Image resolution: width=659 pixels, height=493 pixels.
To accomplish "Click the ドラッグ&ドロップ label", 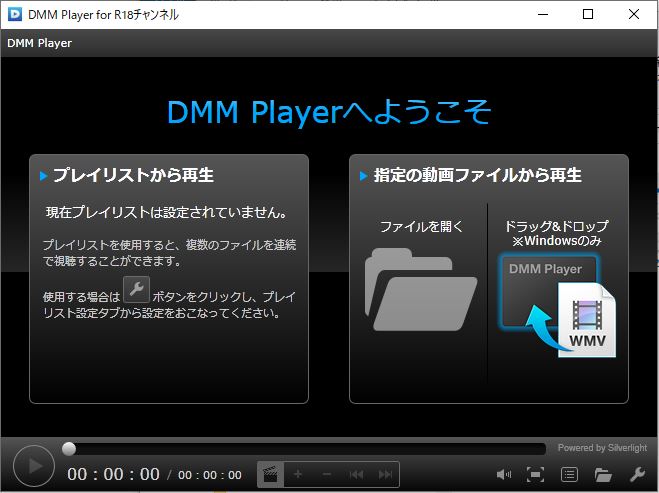I will (556, 226).
